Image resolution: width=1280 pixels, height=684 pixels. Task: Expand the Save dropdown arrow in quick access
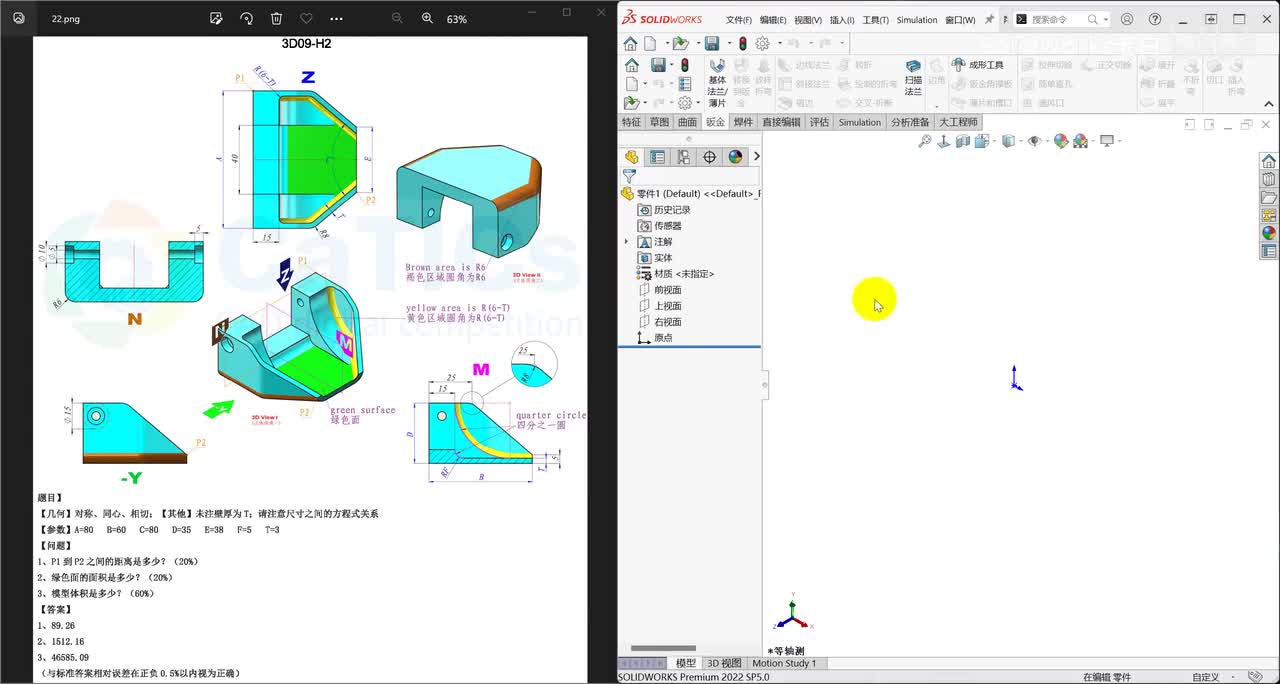[729, 43]
